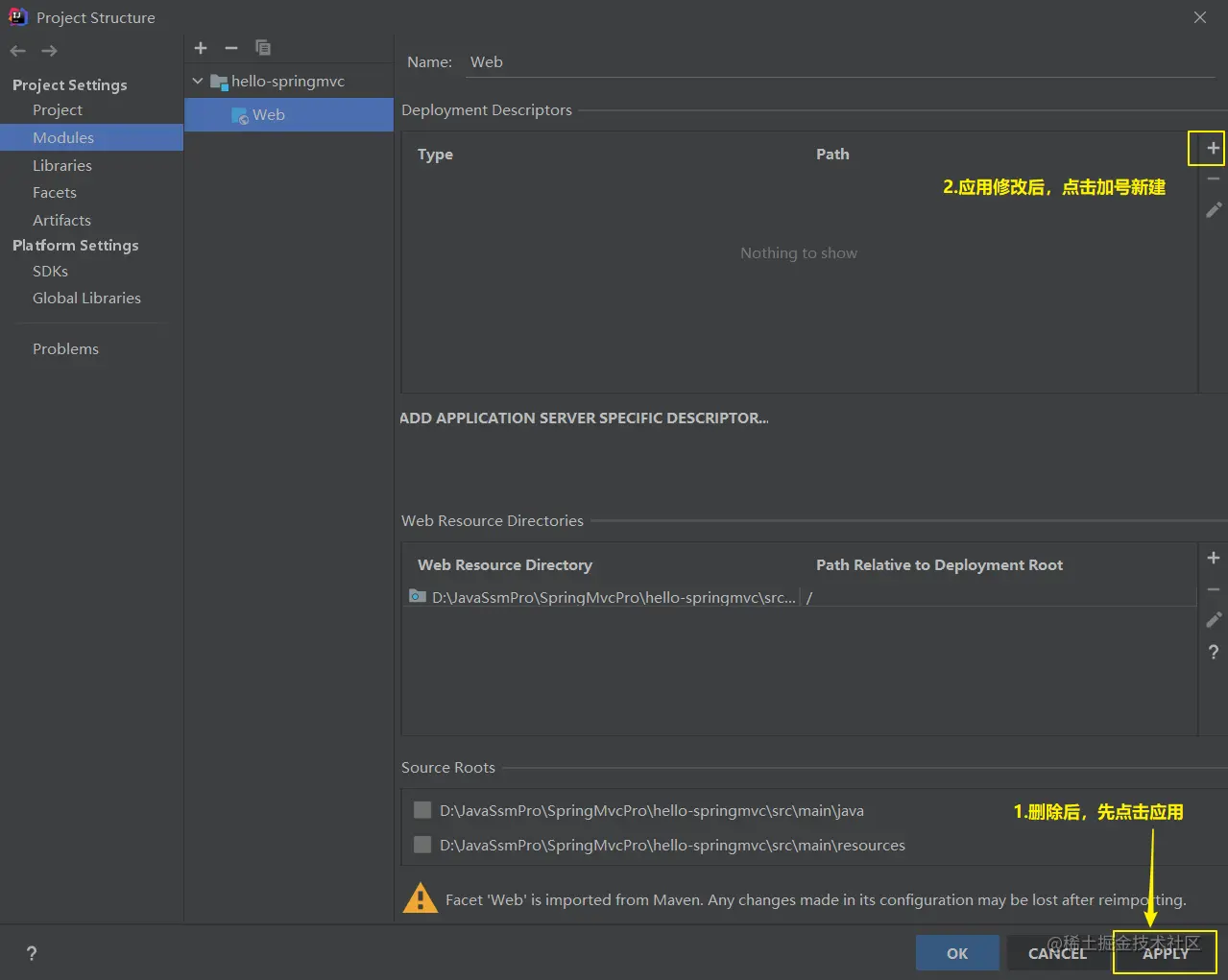Screen dimensions: 1228x980
Task: Select the hello-springmvc module tree item
Action: 289,82
